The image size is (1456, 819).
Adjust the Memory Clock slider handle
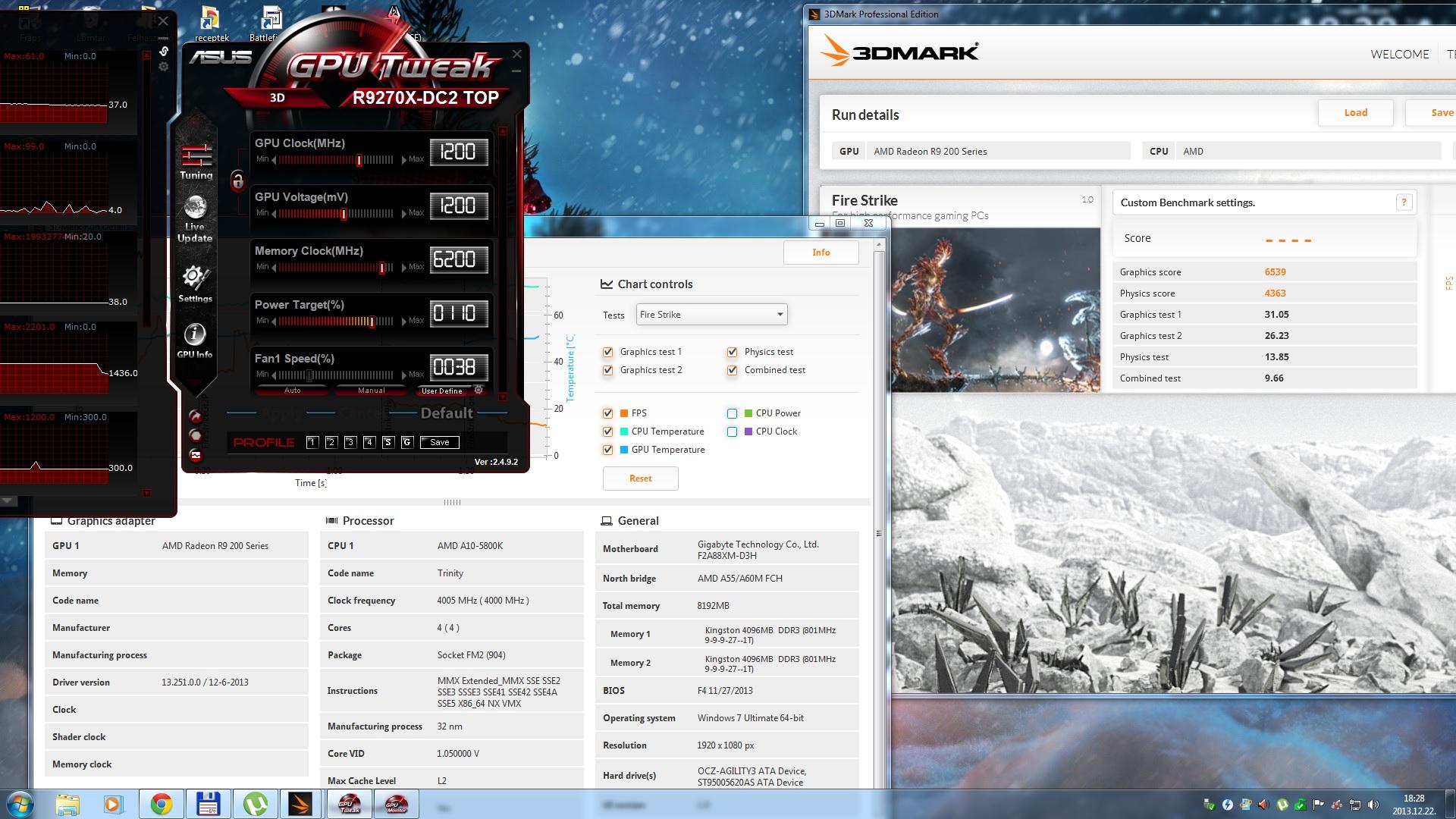(382, 268)
